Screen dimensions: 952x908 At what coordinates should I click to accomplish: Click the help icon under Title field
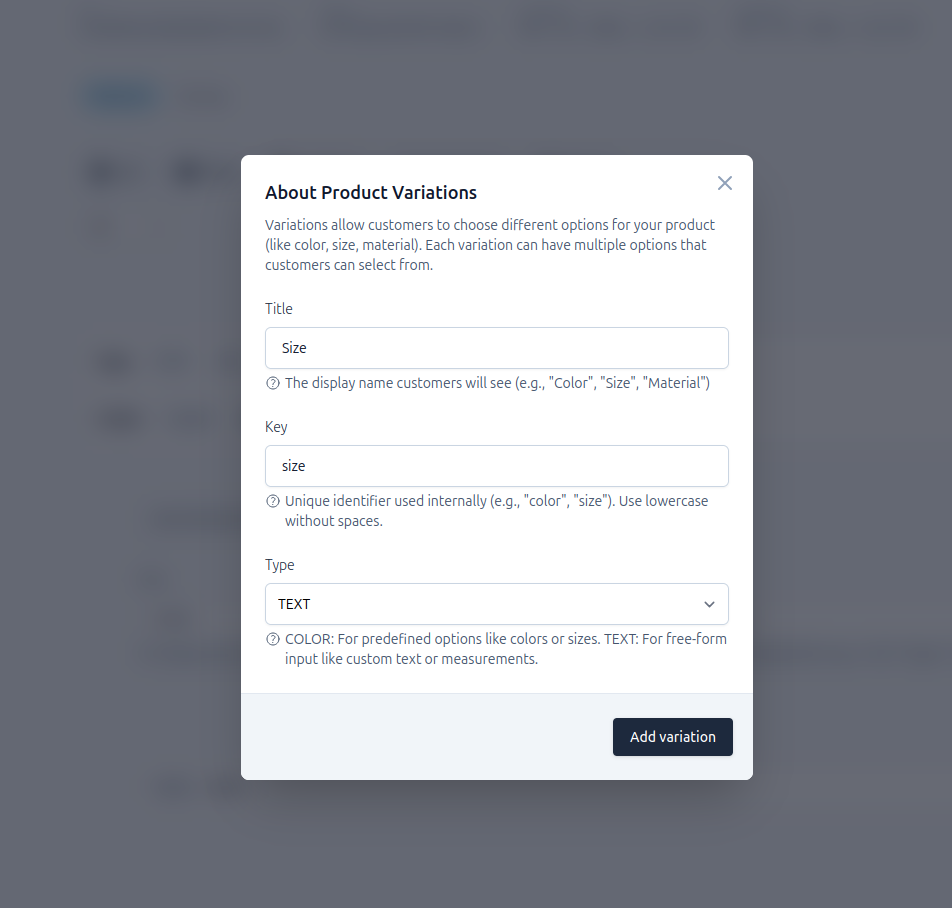[273, 383]
